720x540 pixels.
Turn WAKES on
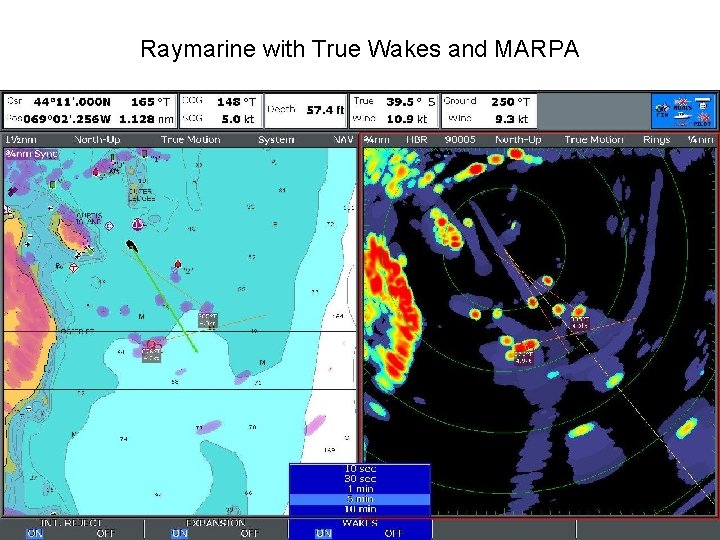[323, 534]
